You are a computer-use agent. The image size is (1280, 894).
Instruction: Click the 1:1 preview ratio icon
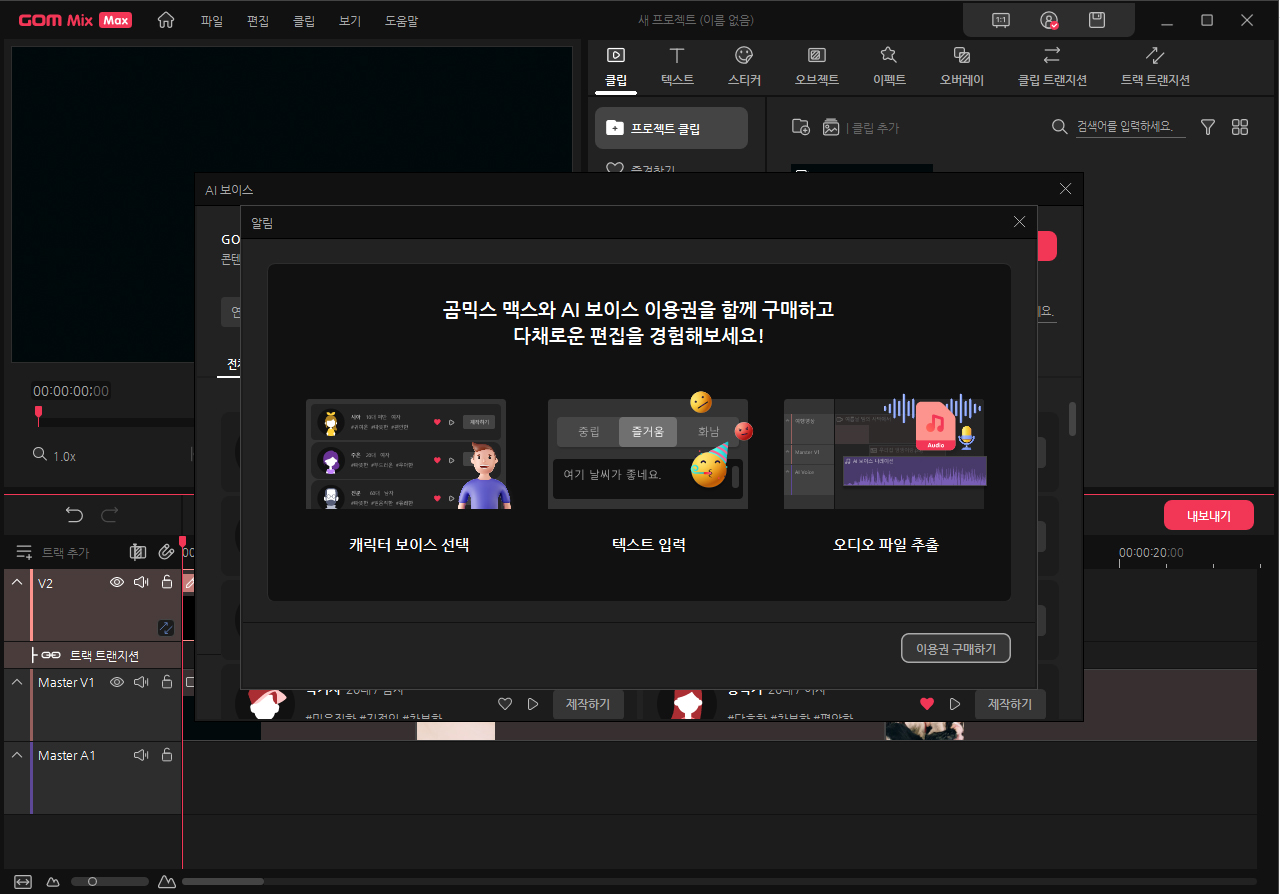1000,19
